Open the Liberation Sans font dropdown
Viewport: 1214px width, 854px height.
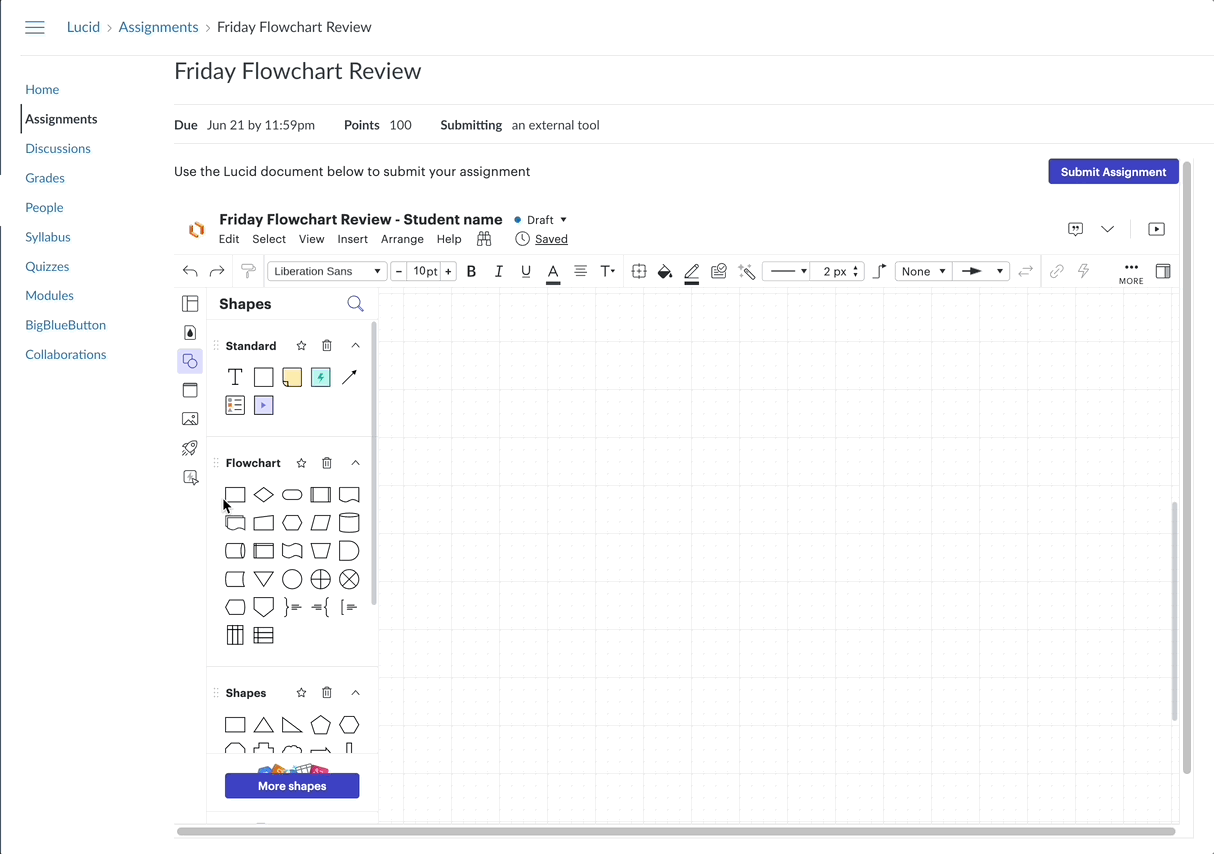tap(327, 271)
